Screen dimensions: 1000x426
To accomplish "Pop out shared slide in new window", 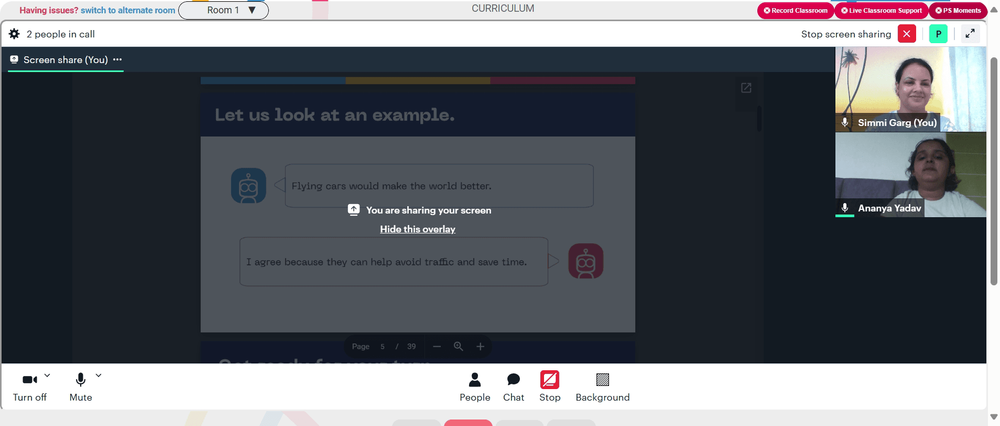I will click(x=746, y=88).
